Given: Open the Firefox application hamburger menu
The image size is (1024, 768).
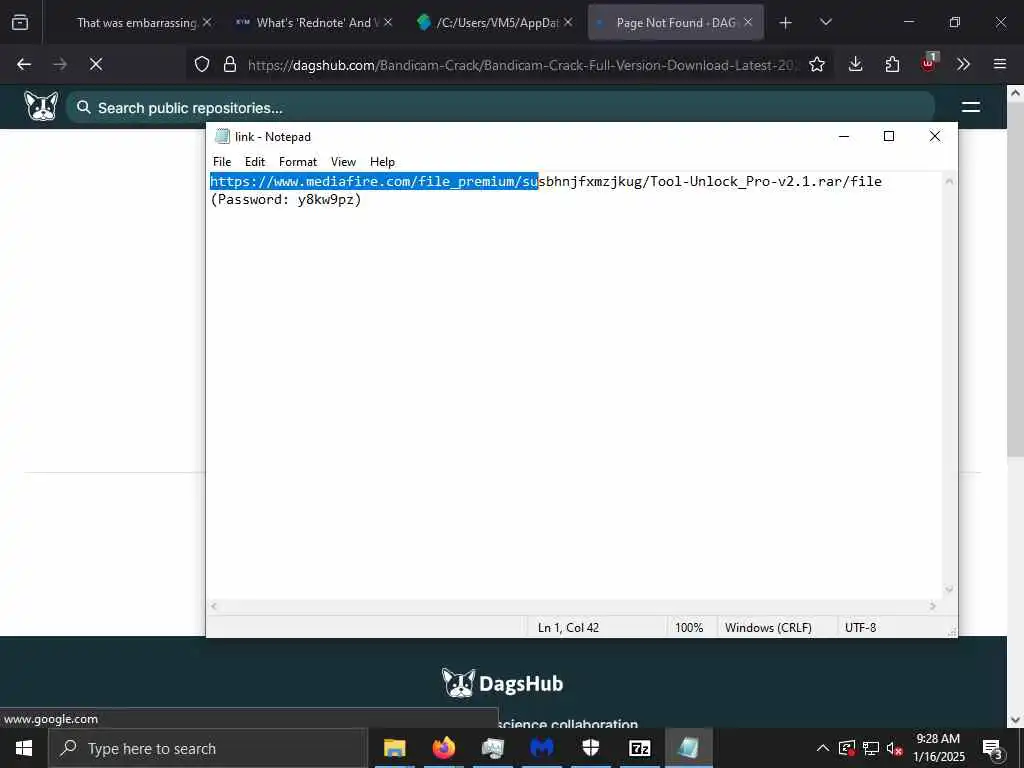Looking at the screenshot, I should (1000, 64).
